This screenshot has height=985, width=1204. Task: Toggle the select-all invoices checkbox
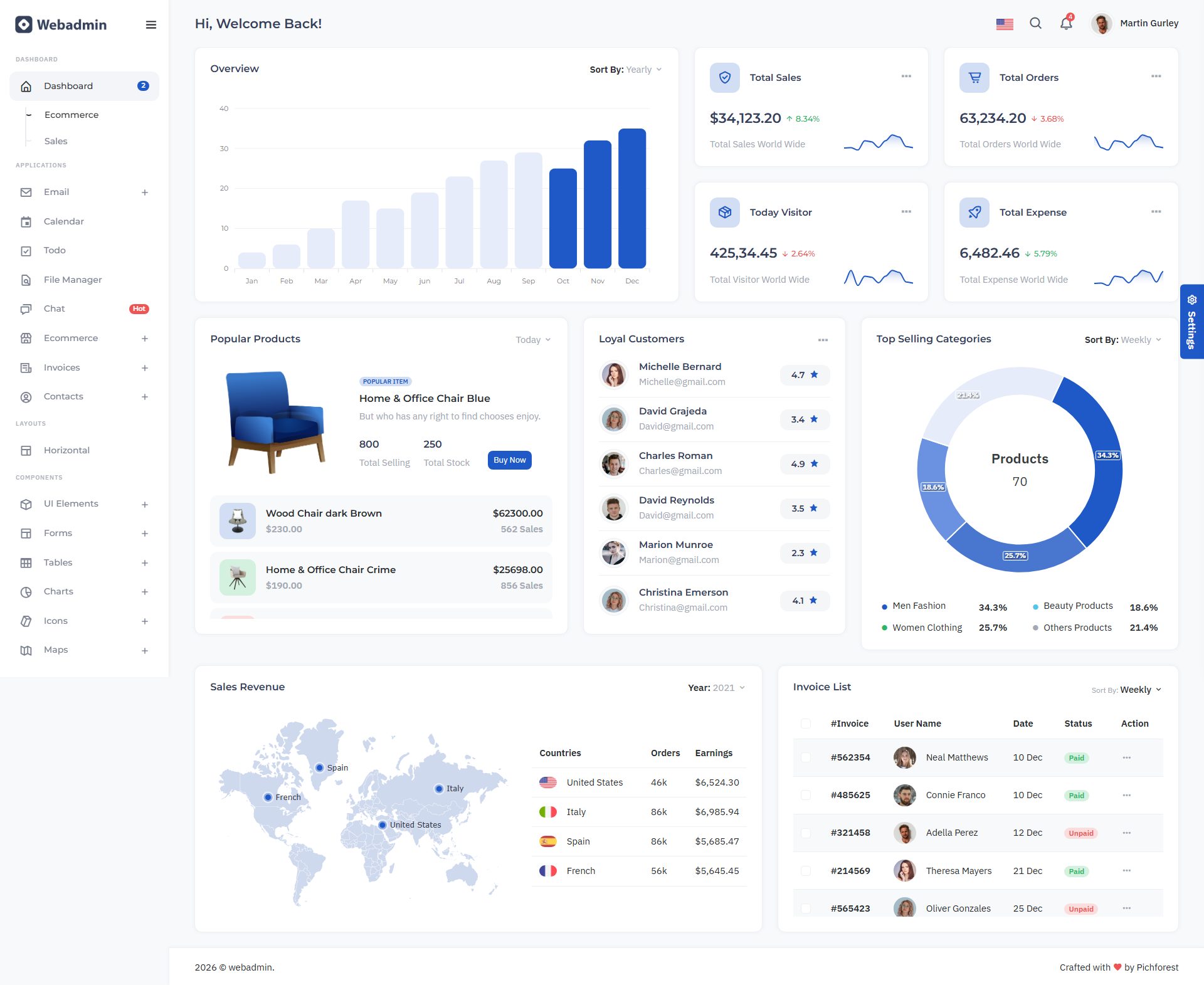806,724
